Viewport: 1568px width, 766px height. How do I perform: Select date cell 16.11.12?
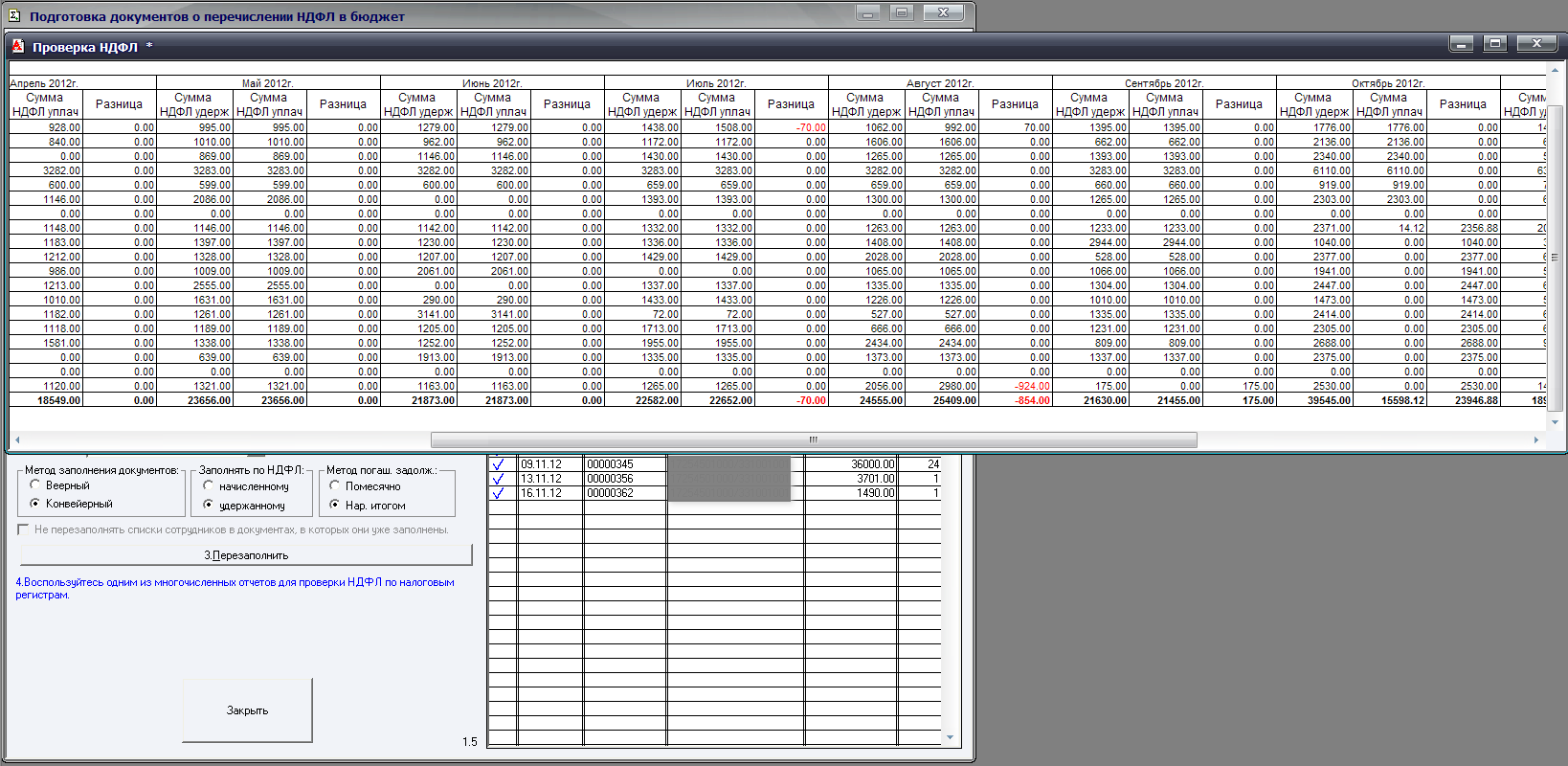coord(550,493)
